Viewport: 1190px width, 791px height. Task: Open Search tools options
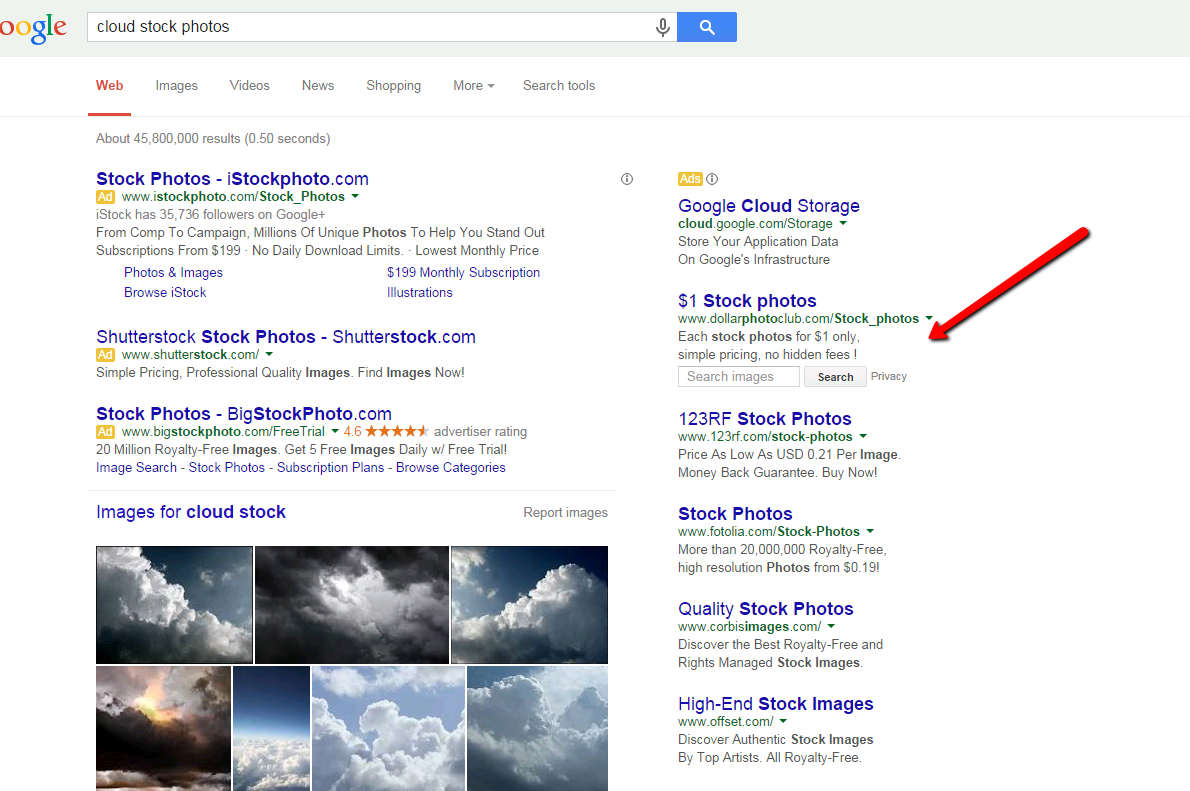[x=558, y=86]
